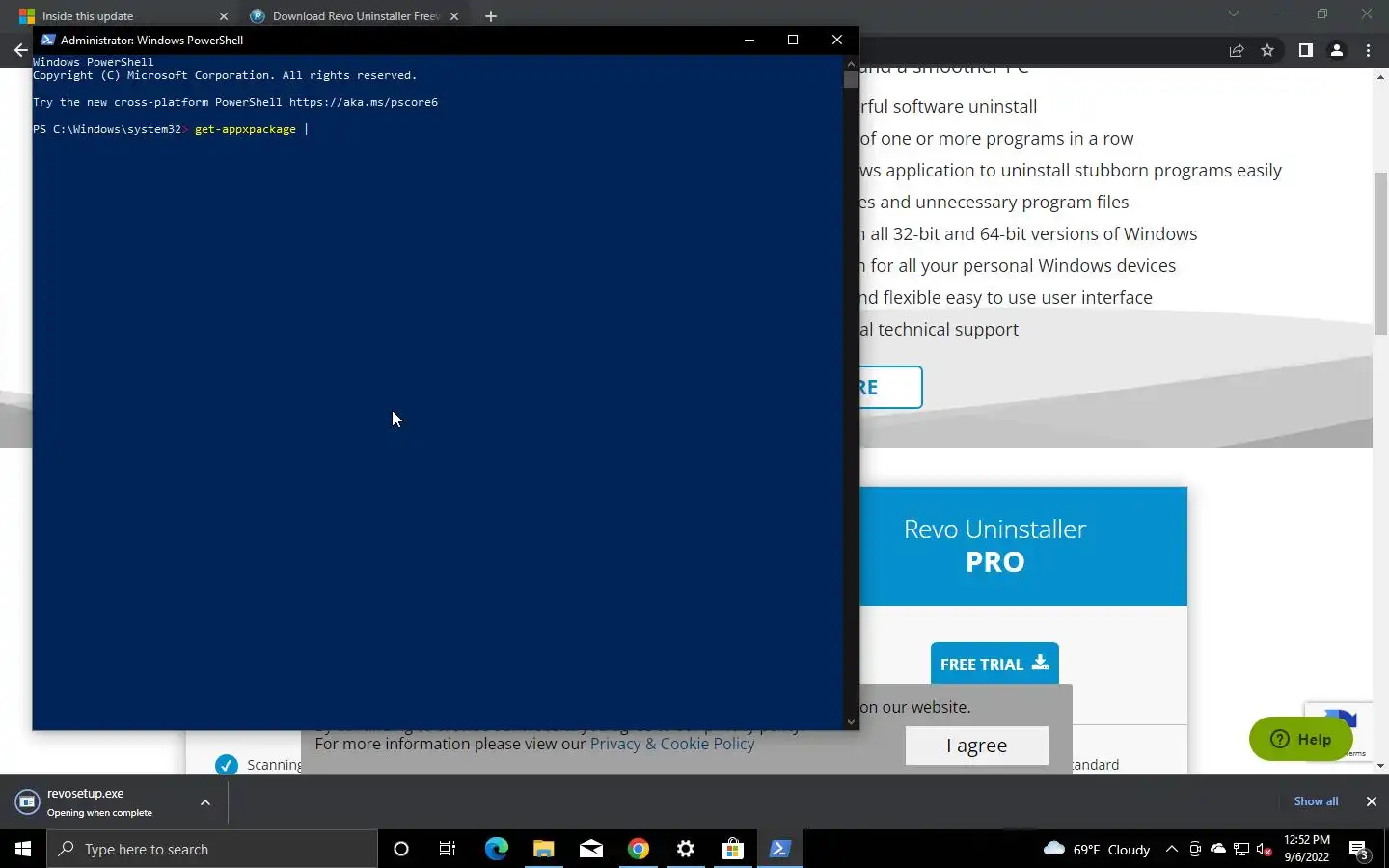Open Cortana from the taskbar
The width and height of the screenshot is (1389, 868).
(x=401, y=849)
